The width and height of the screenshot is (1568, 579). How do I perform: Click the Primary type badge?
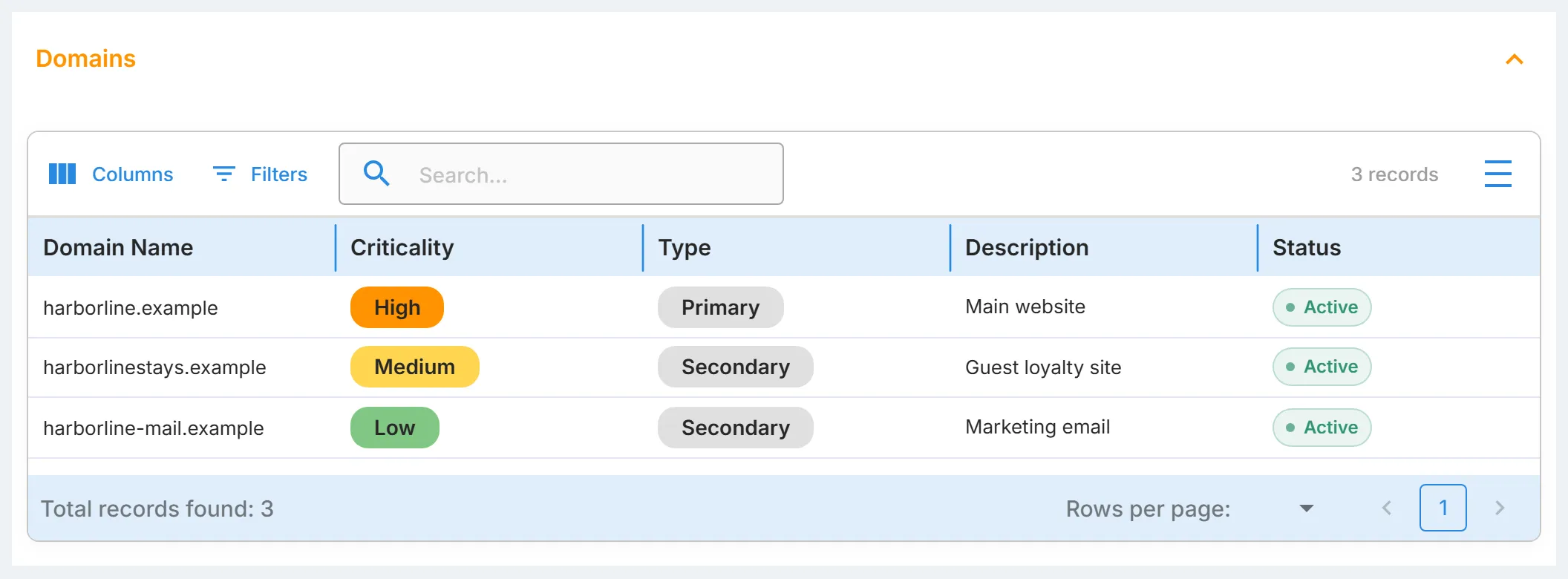pos(721,307)
